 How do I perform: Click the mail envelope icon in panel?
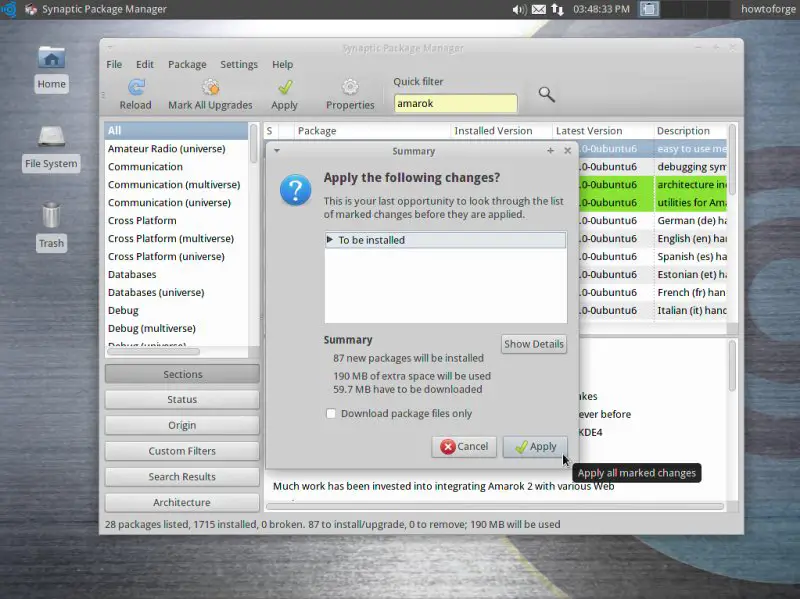539,9
